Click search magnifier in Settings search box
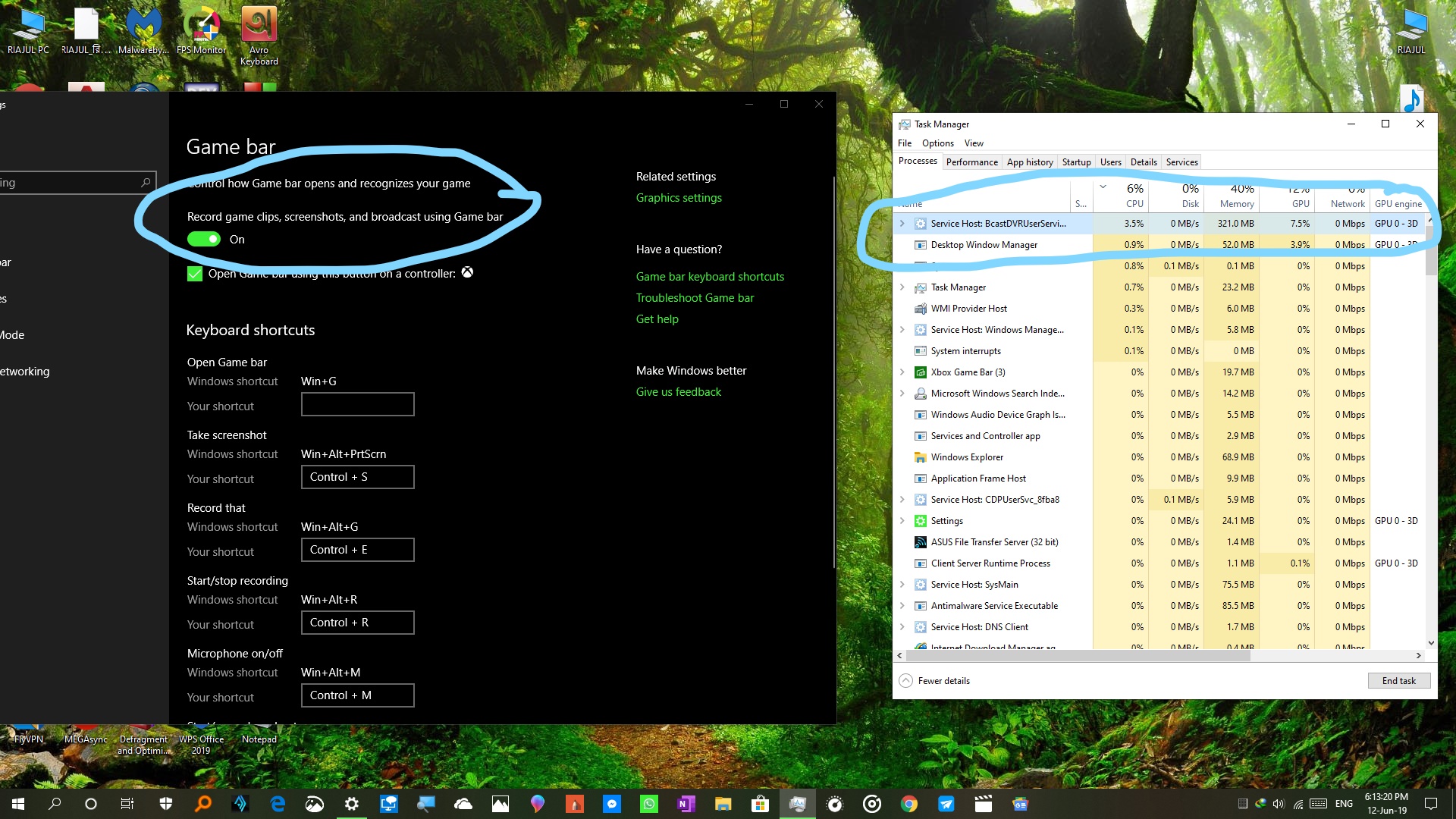The width and height of the screenshot is (1456, 819). point(146,183)
